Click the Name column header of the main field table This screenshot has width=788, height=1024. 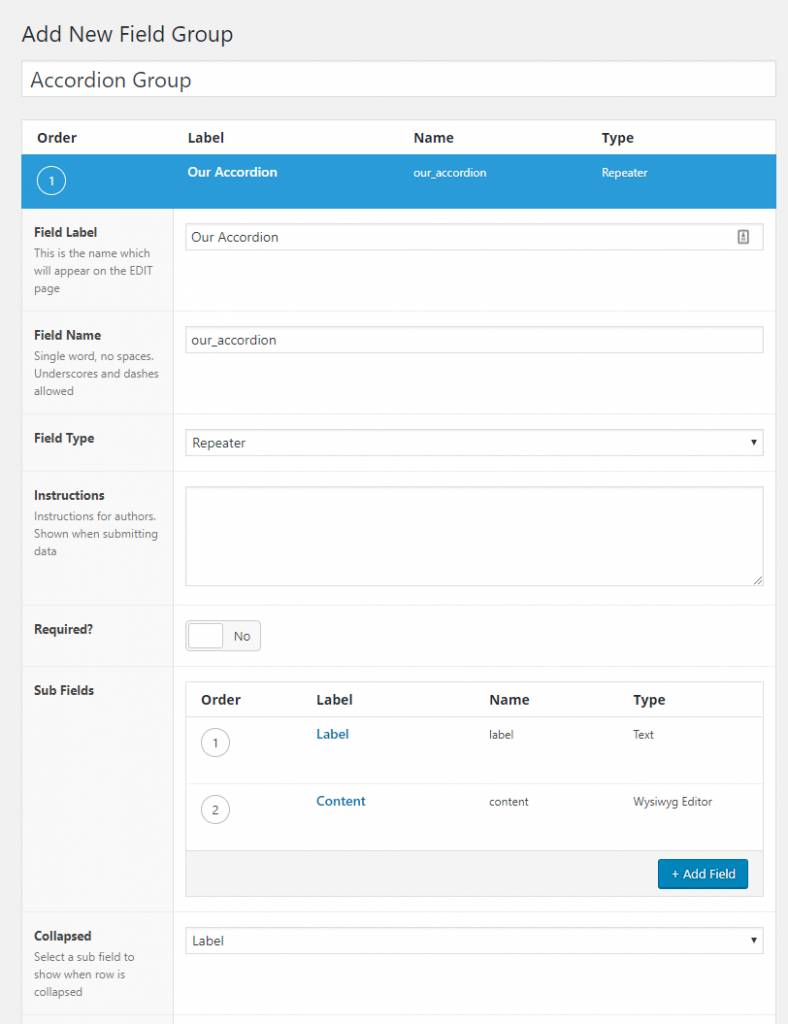pyautogui.click(x=435, y=137)
